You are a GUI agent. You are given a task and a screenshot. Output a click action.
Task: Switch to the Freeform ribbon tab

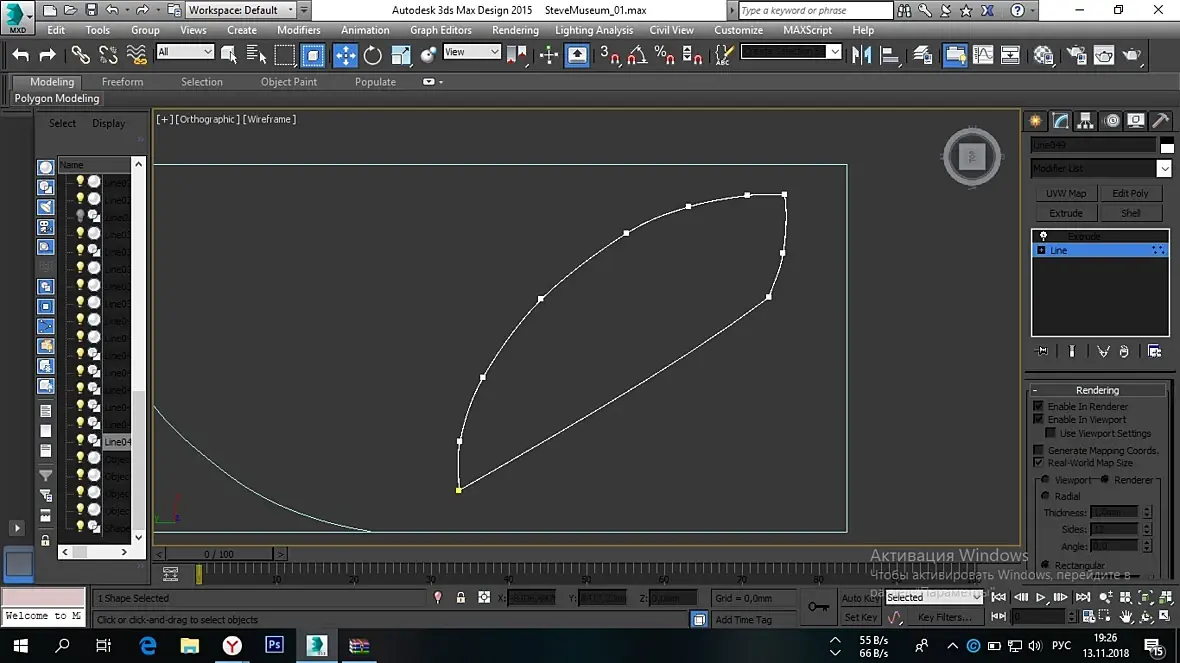122,82
